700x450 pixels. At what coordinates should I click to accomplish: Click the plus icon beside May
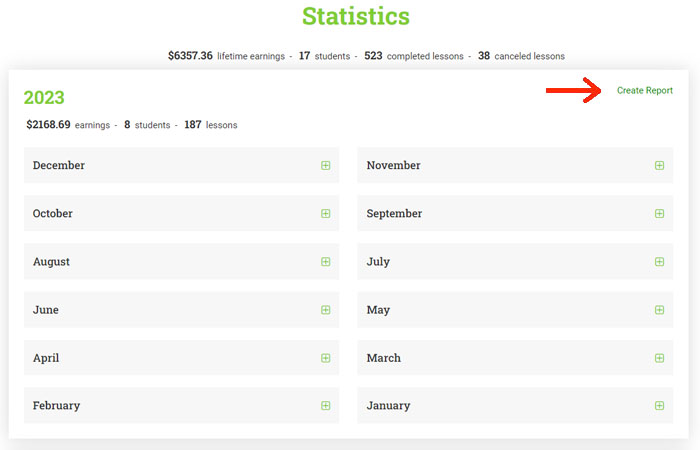(659, 310)
